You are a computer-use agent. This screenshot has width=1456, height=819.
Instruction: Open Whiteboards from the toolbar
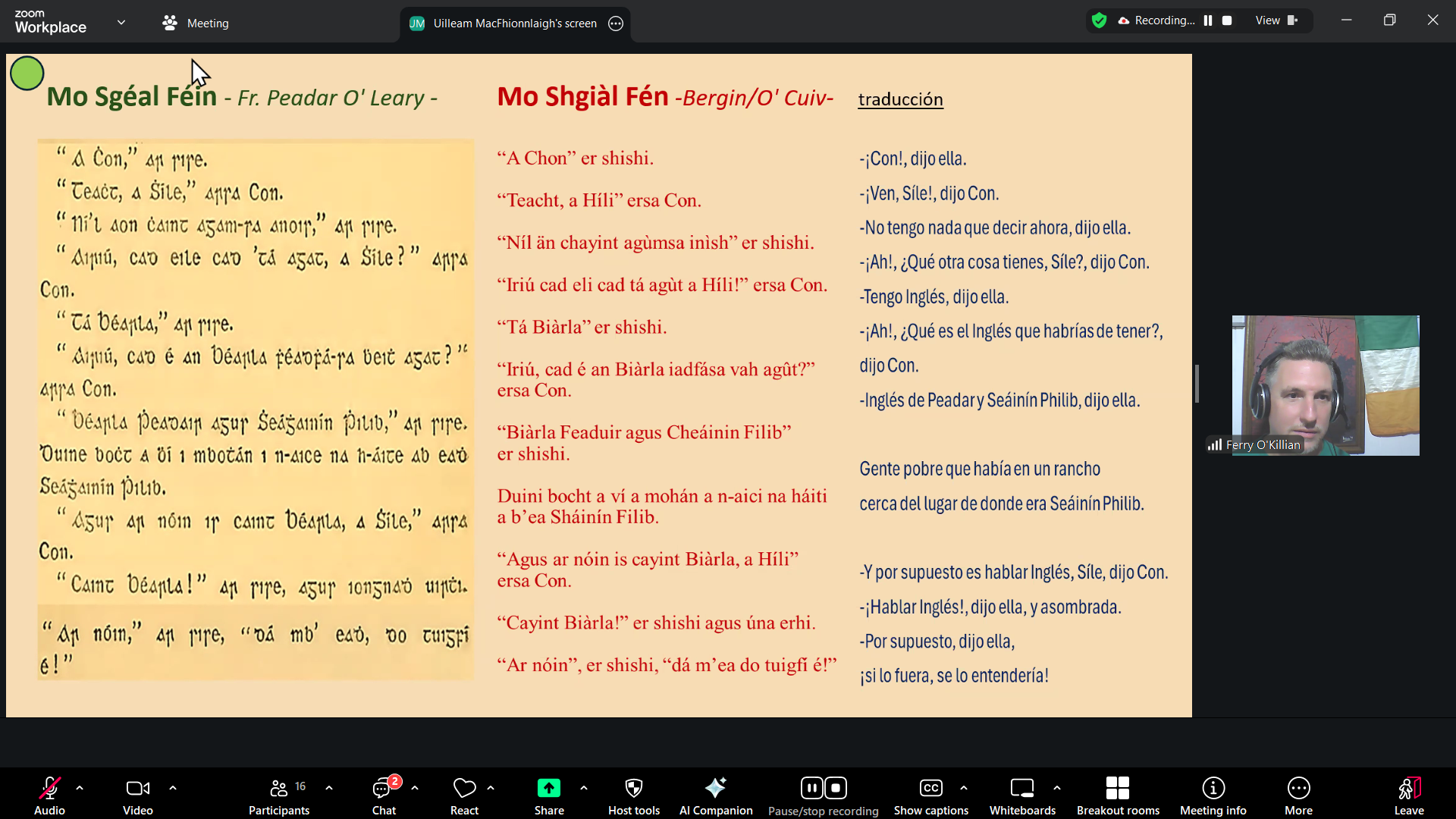(1022, 789)
